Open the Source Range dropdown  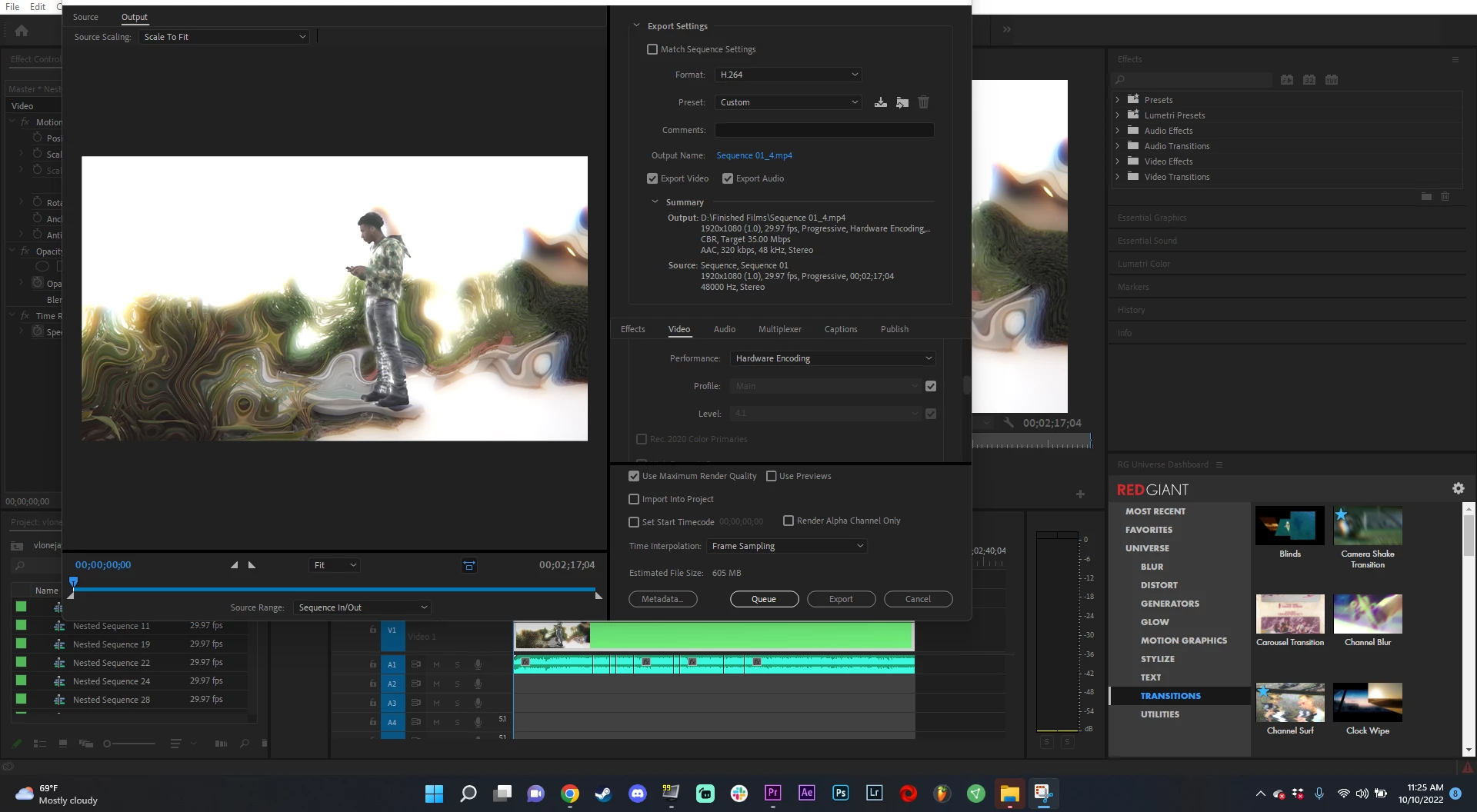(x=362, y=607)
